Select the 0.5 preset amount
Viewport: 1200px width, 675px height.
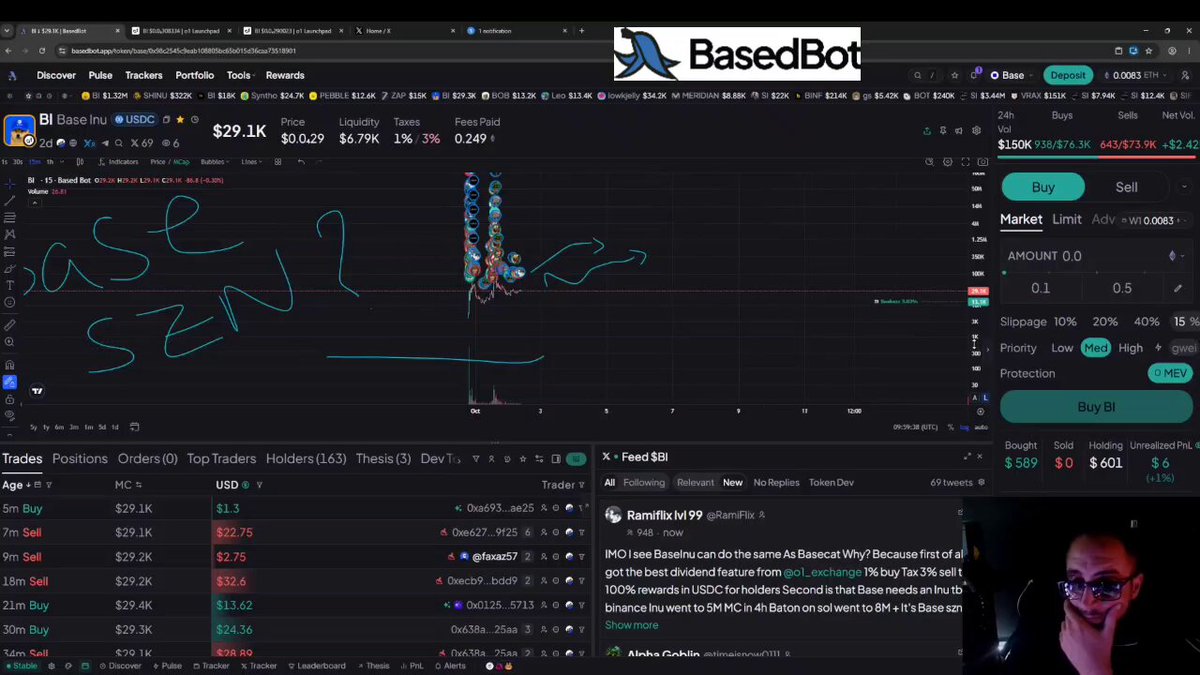pyautogui.click(x=1122, y=288)
